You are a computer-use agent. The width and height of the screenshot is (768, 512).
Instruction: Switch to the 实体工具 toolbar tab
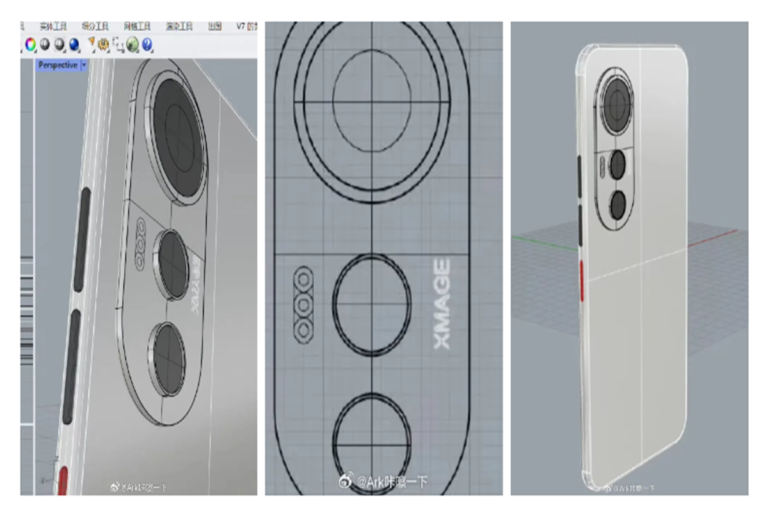(52, 27)
